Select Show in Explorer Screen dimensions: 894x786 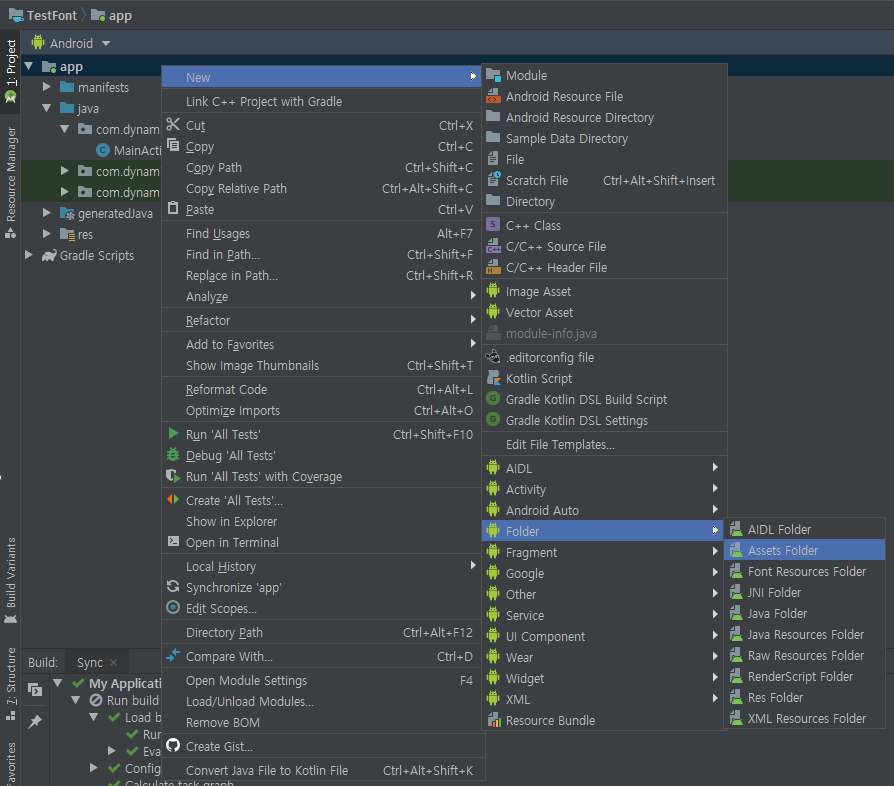(x=322, y=521)
